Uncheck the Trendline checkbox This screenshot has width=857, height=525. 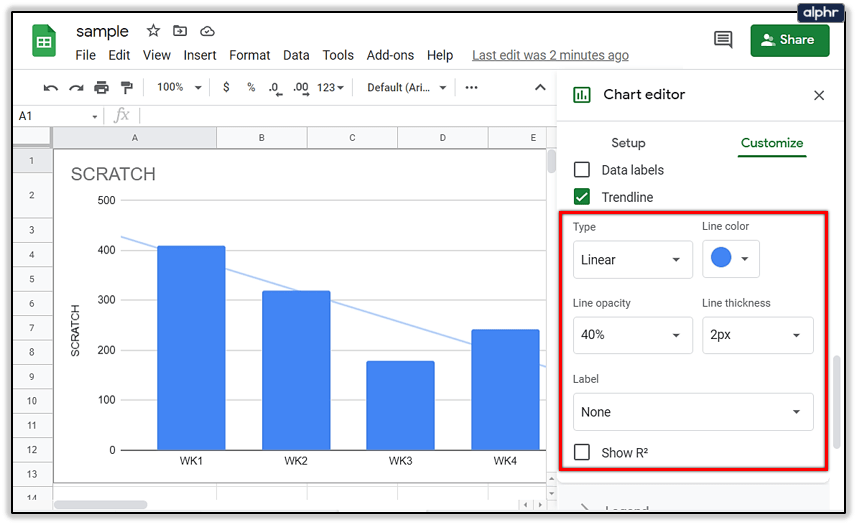pos(582,197)
